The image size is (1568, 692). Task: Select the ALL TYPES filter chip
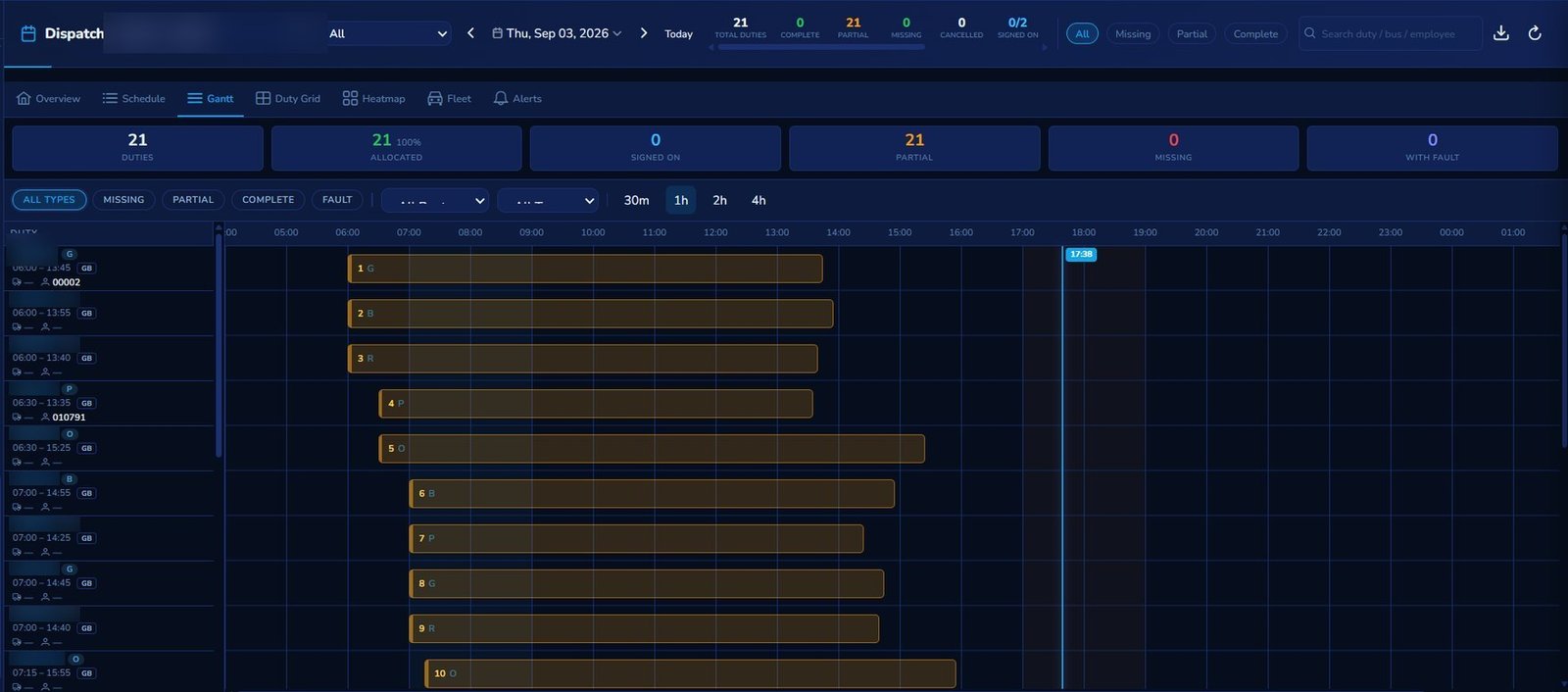click(x=49, y=200)
